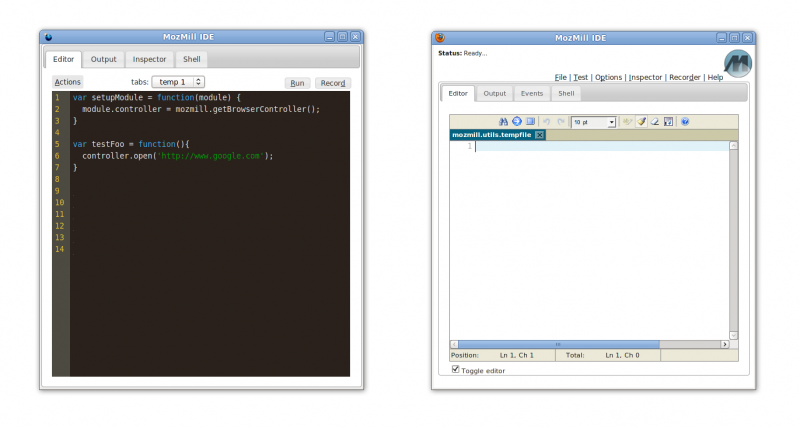Click the MozMill logo in right window

738,64
